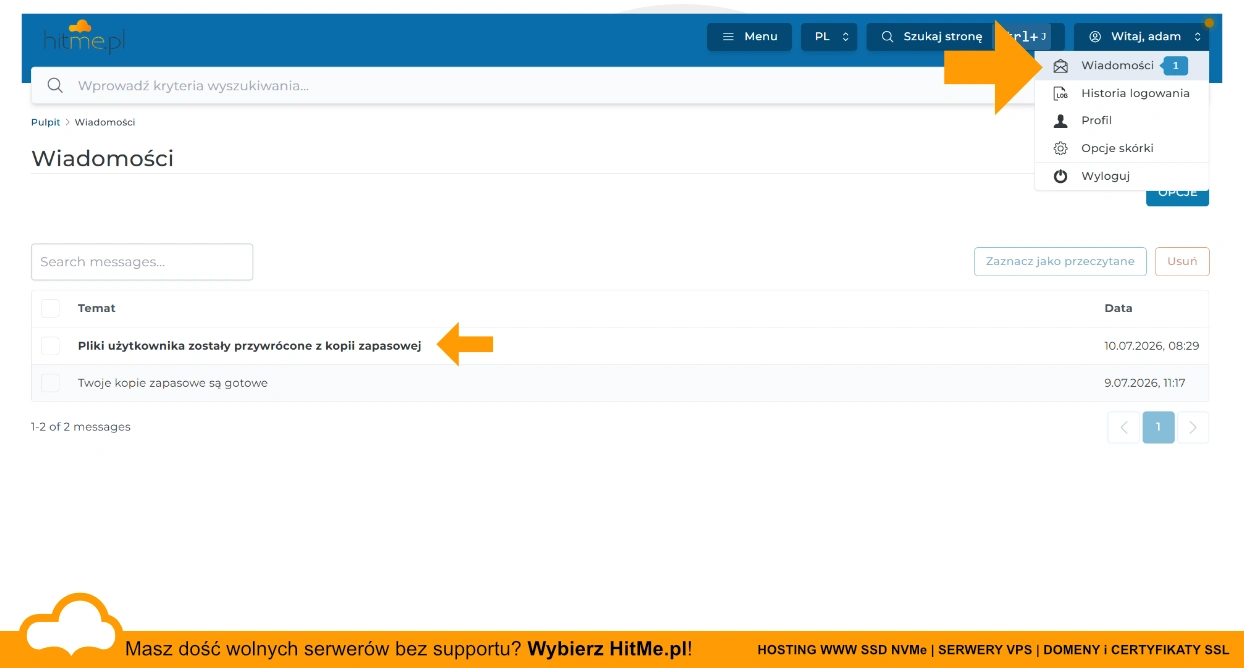
Task: Click the unread count badge next to Wiadomości
Action: pos(1175,66)
